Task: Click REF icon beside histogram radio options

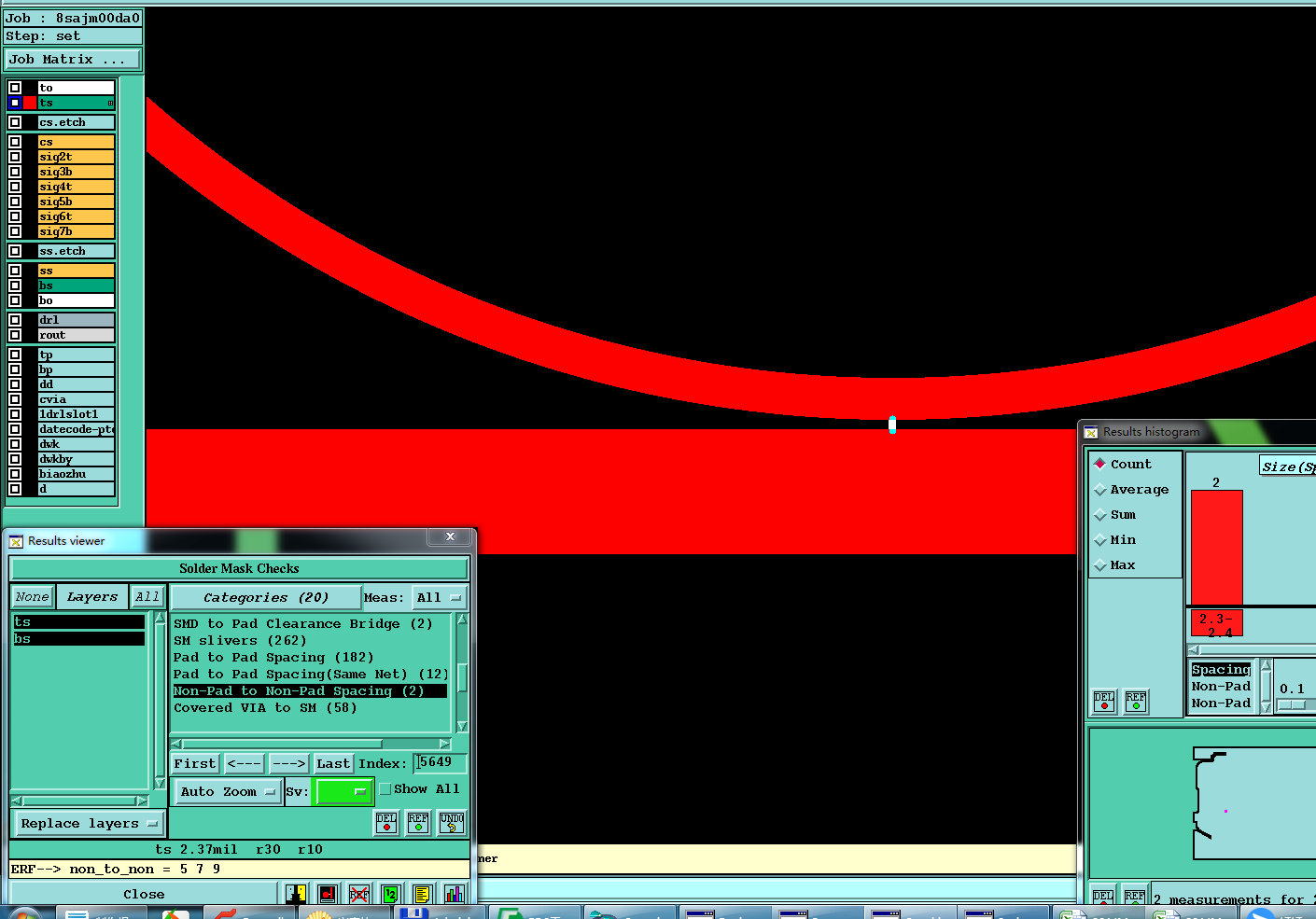Action: click(x=1136, y=701)
